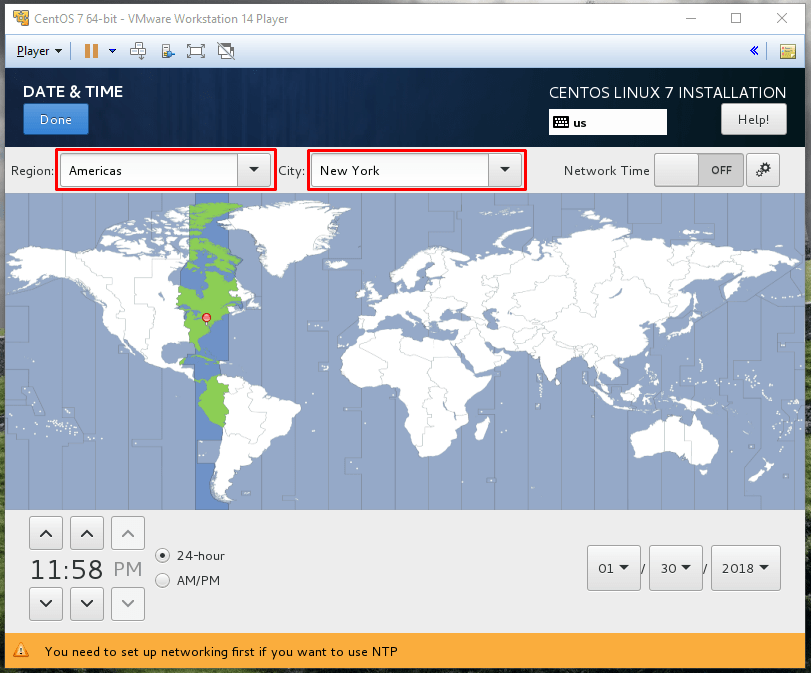The image size is (811, 673).
Task: Open removable devices toolbar icon
Action: pos(168,51)
